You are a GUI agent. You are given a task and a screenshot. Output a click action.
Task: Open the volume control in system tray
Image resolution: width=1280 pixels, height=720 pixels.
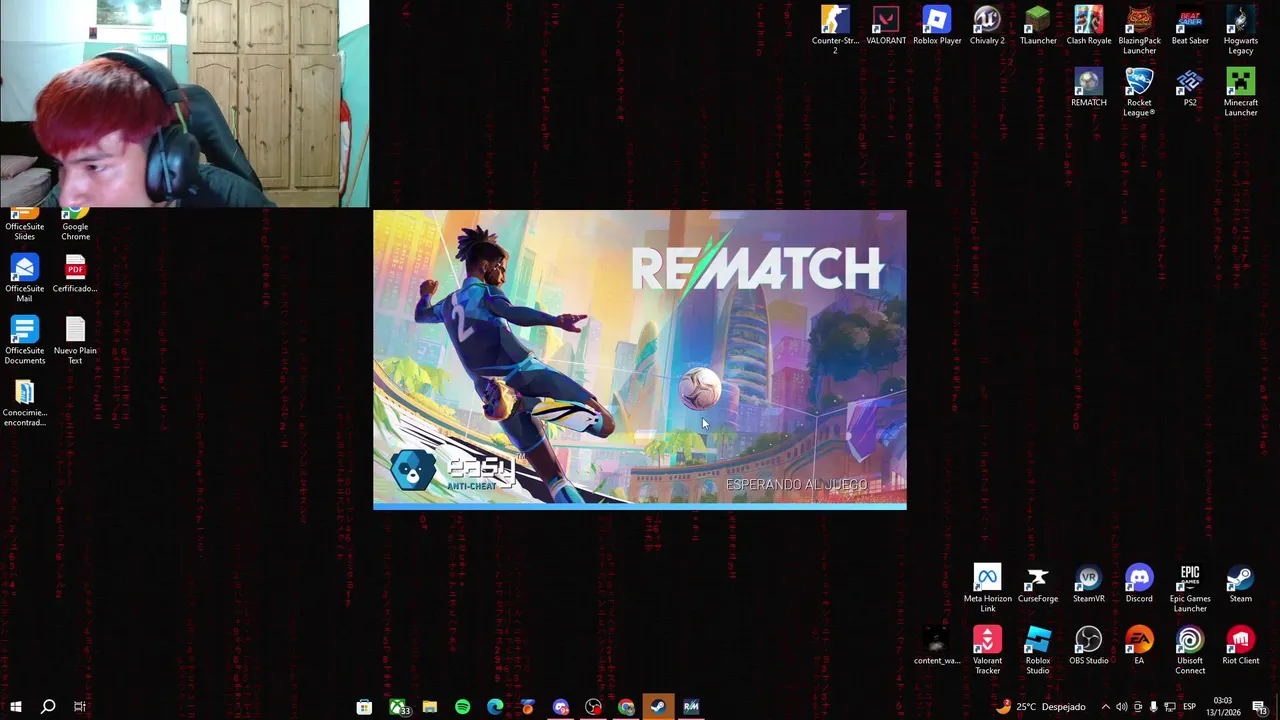click(x=1121, y=707)
